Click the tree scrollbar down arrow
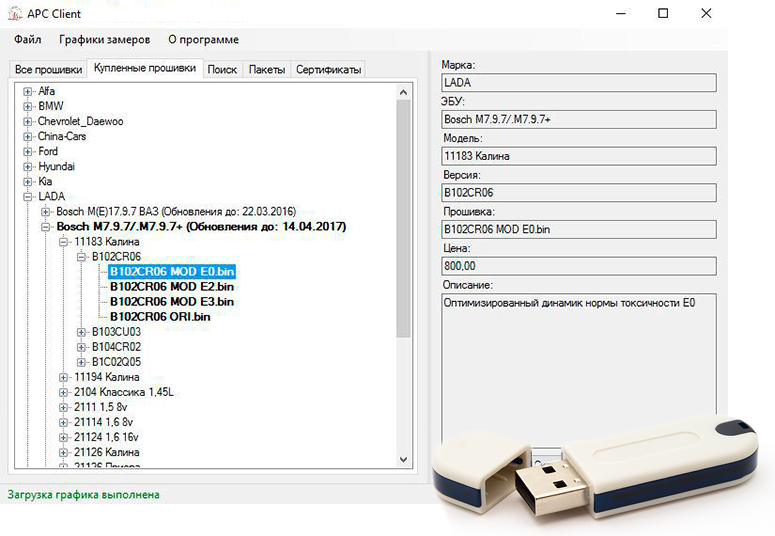The height and width of the screenshot is (536, 775). tap(403, 459)
